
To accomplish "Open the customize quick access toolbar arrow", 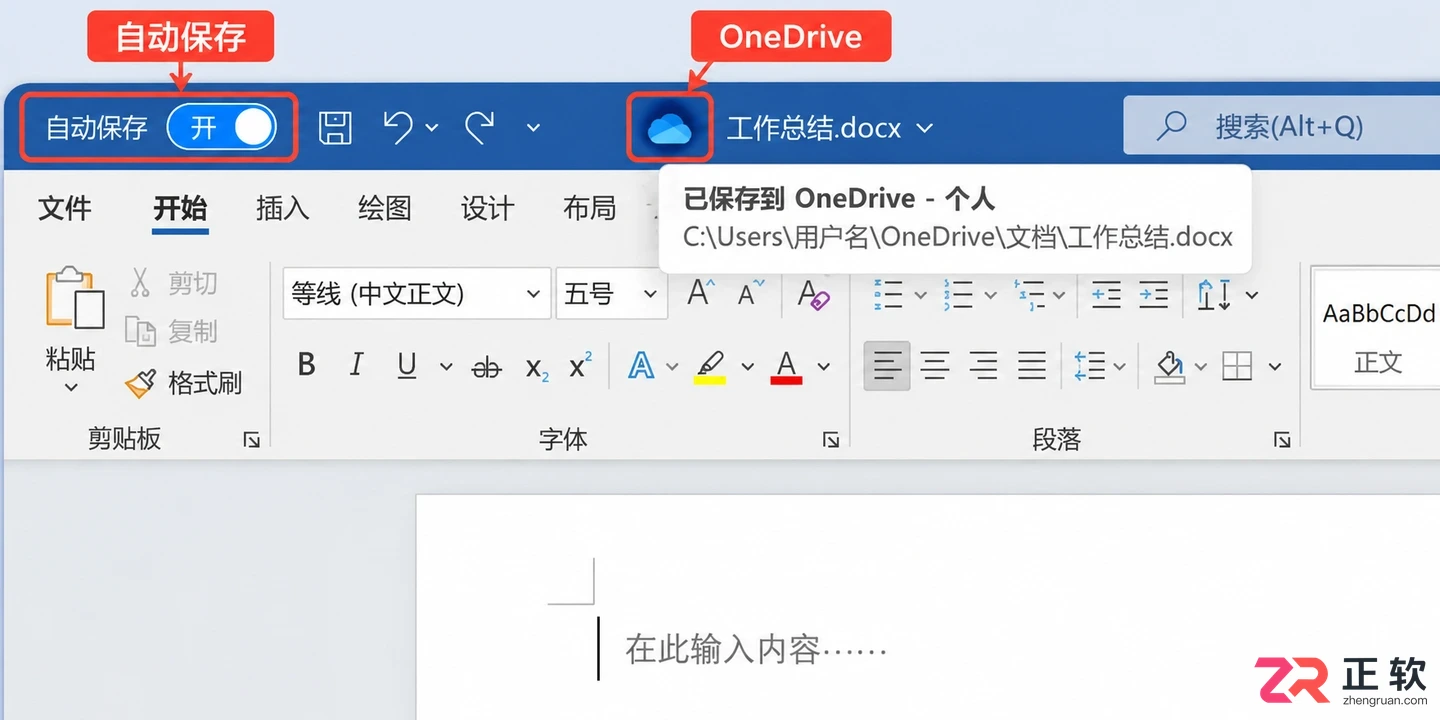I will click(x=533, y=127).
